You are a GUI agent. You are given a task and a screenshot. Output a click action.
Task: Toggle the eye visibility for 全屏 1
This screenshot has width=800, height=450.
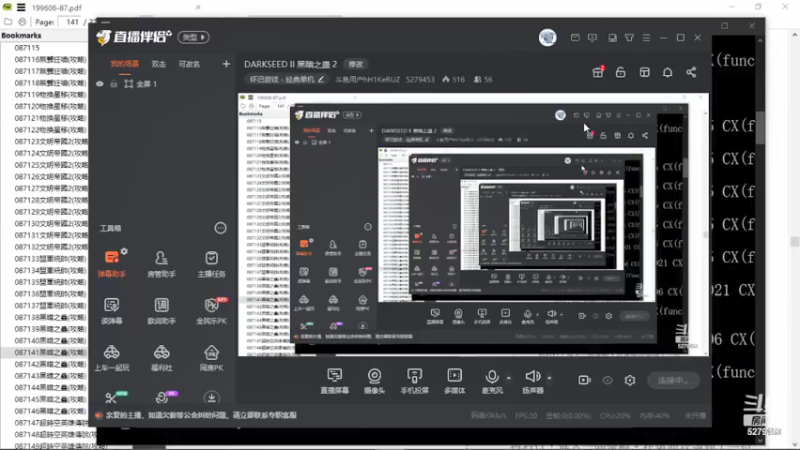[x=99, y=84]
